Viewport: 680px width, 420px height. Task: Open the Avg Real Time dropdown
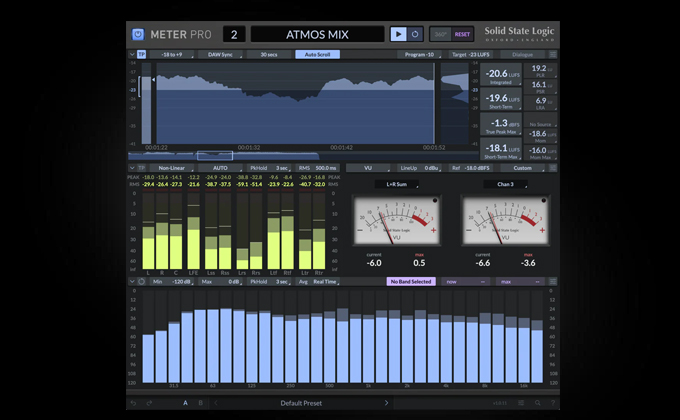[317, 282]
